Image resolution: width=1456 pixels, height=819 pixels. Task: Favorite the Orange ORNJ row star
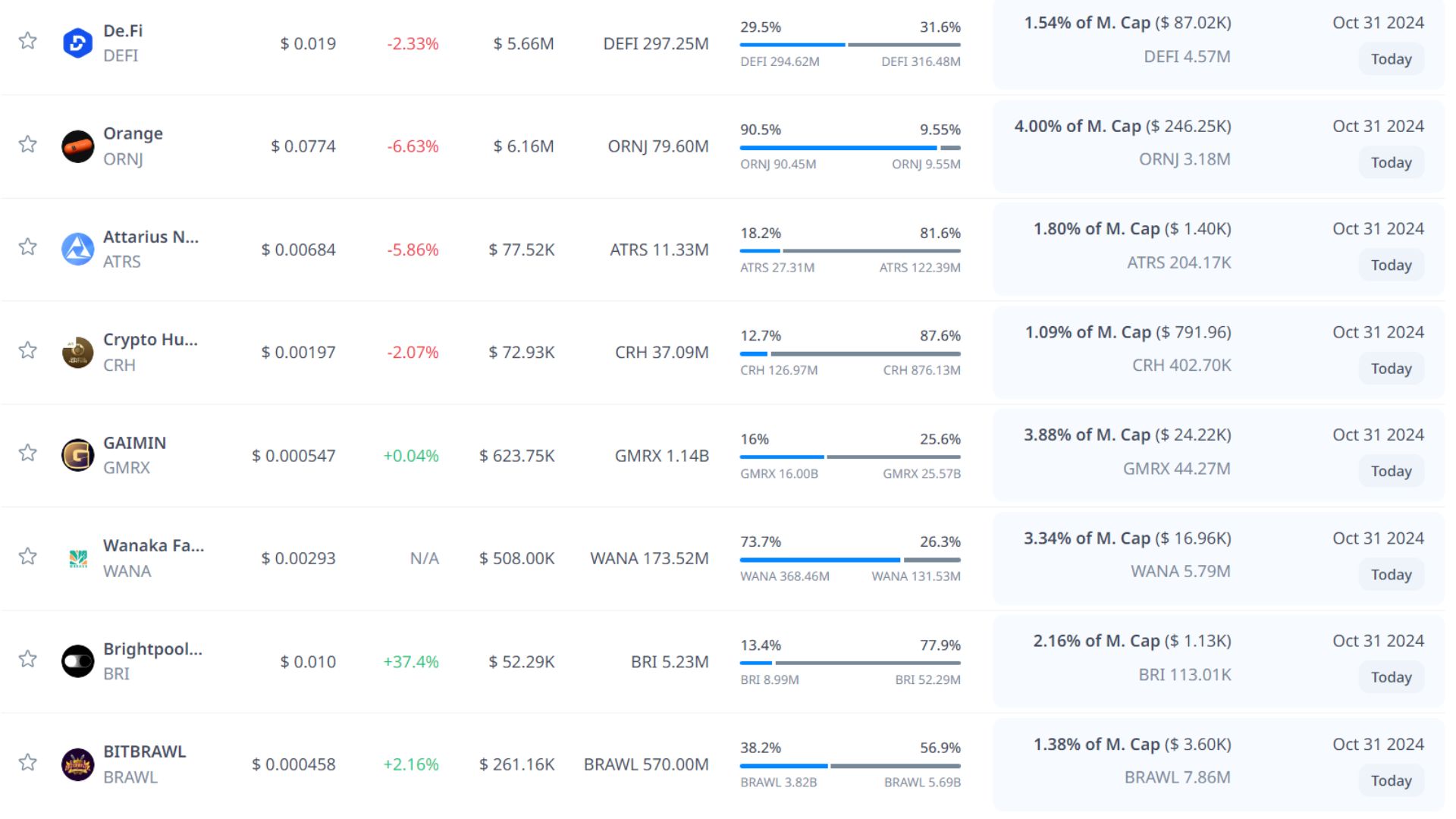coord(28,144)
